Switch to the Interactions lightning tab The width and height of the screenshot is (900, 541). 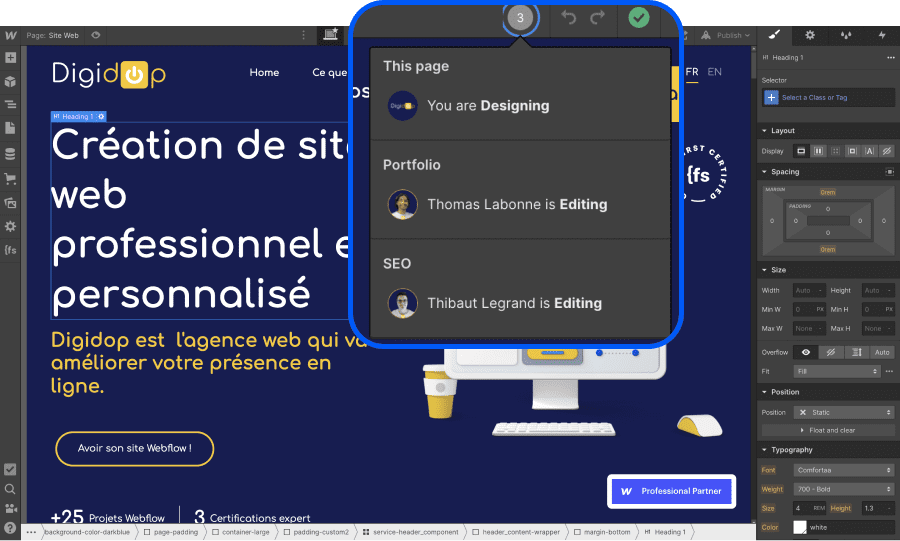(x=882, y=35)
